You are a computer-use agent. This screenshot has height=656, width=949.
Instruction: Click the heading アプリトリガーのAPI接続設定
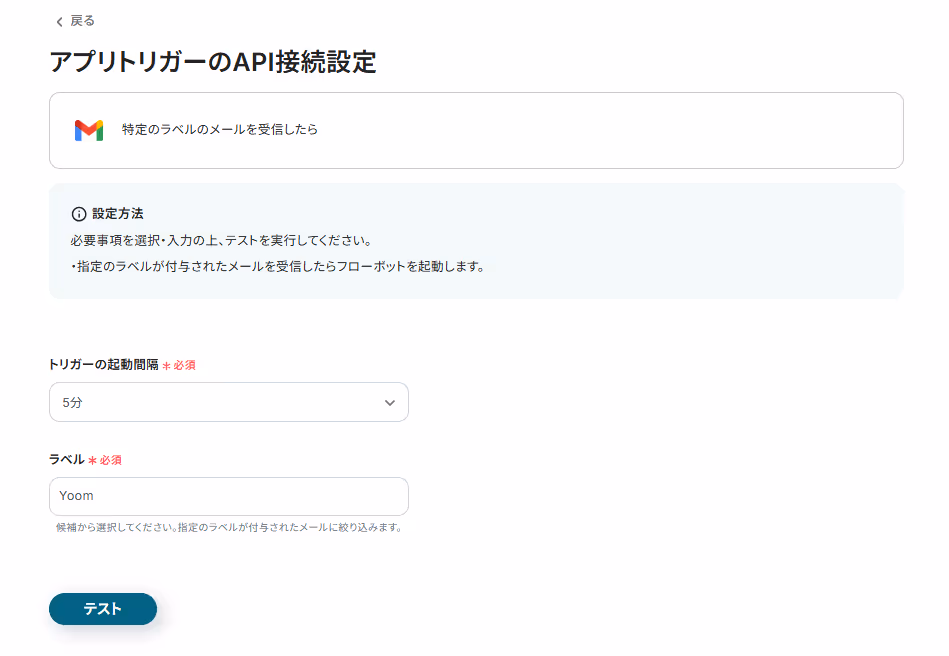tap(213, 62)
